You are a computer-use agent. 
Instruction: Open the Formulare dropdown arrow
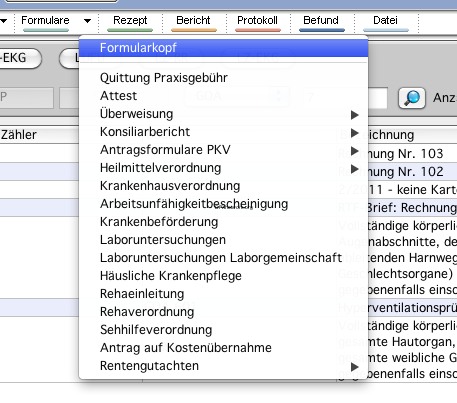(87, 21)
